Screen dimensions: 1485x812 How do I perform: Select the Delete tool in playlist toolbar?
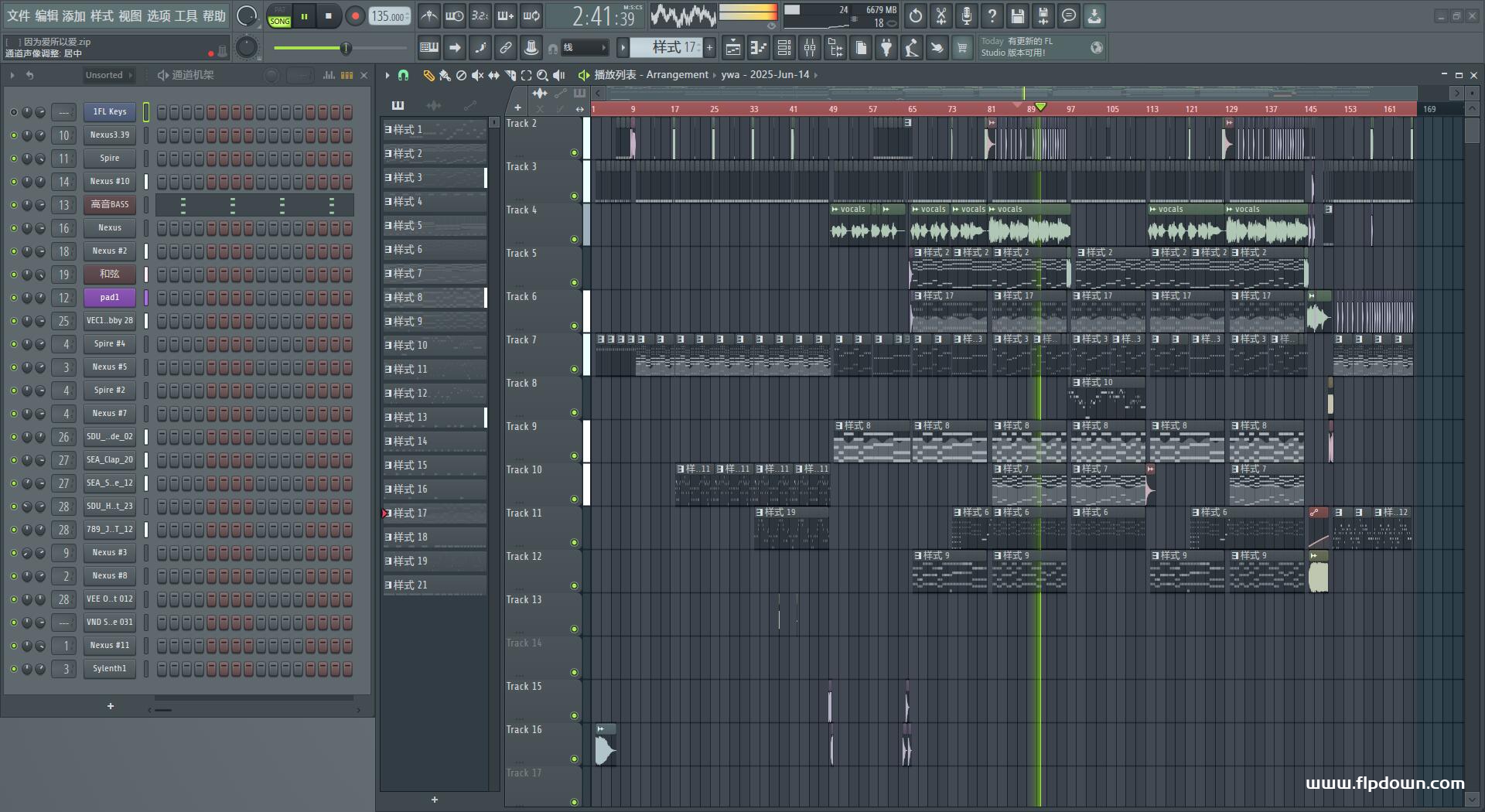(461, 75)
